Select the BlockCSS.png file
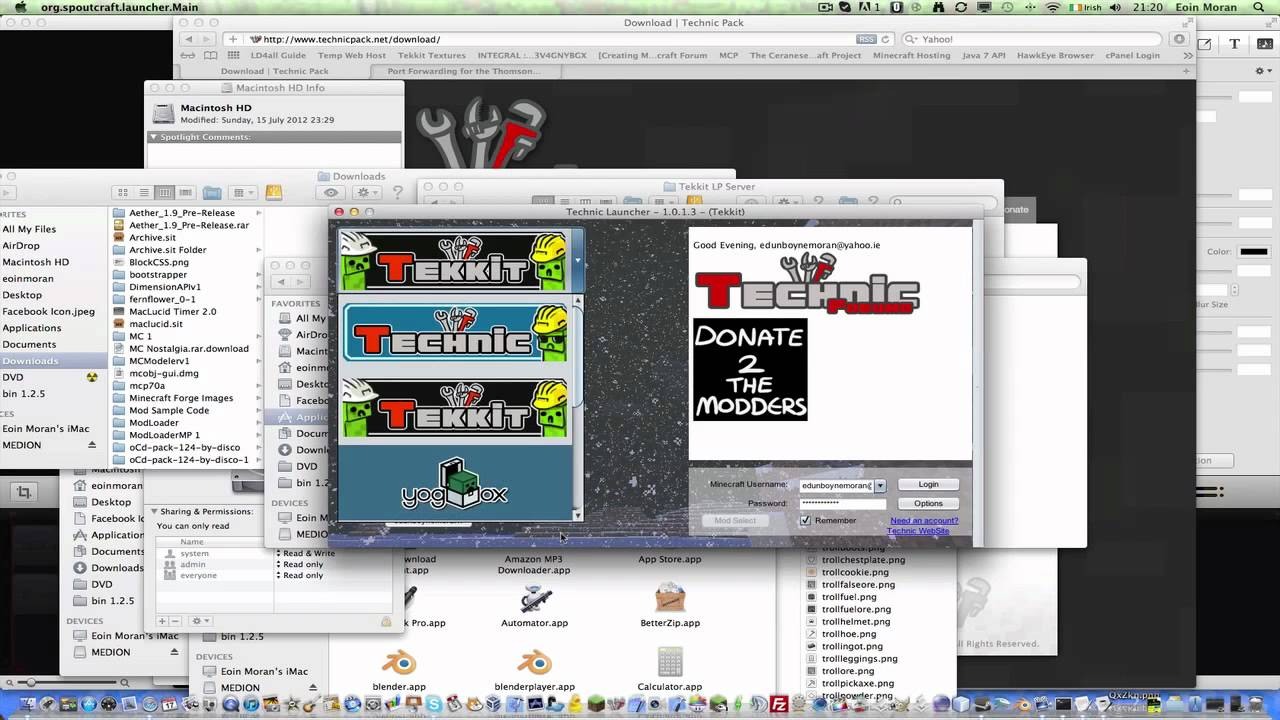 (158, 262)
